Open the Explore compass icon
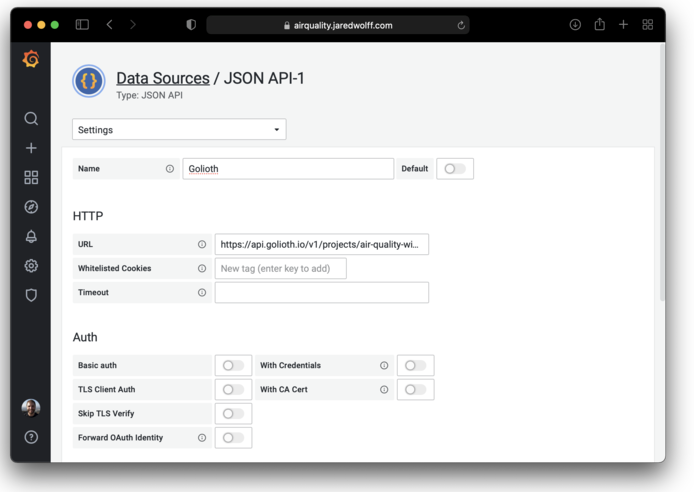 click(31, 207)
